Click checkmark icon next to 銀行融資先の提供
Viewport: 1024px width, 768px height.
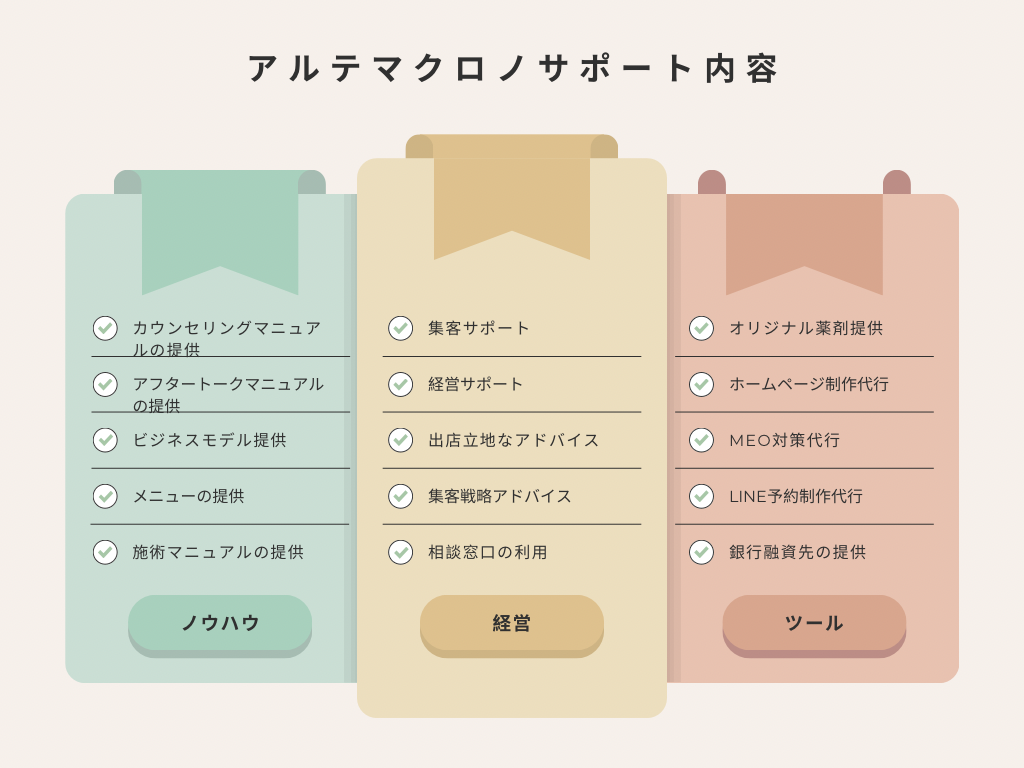(x=701, y=552)
